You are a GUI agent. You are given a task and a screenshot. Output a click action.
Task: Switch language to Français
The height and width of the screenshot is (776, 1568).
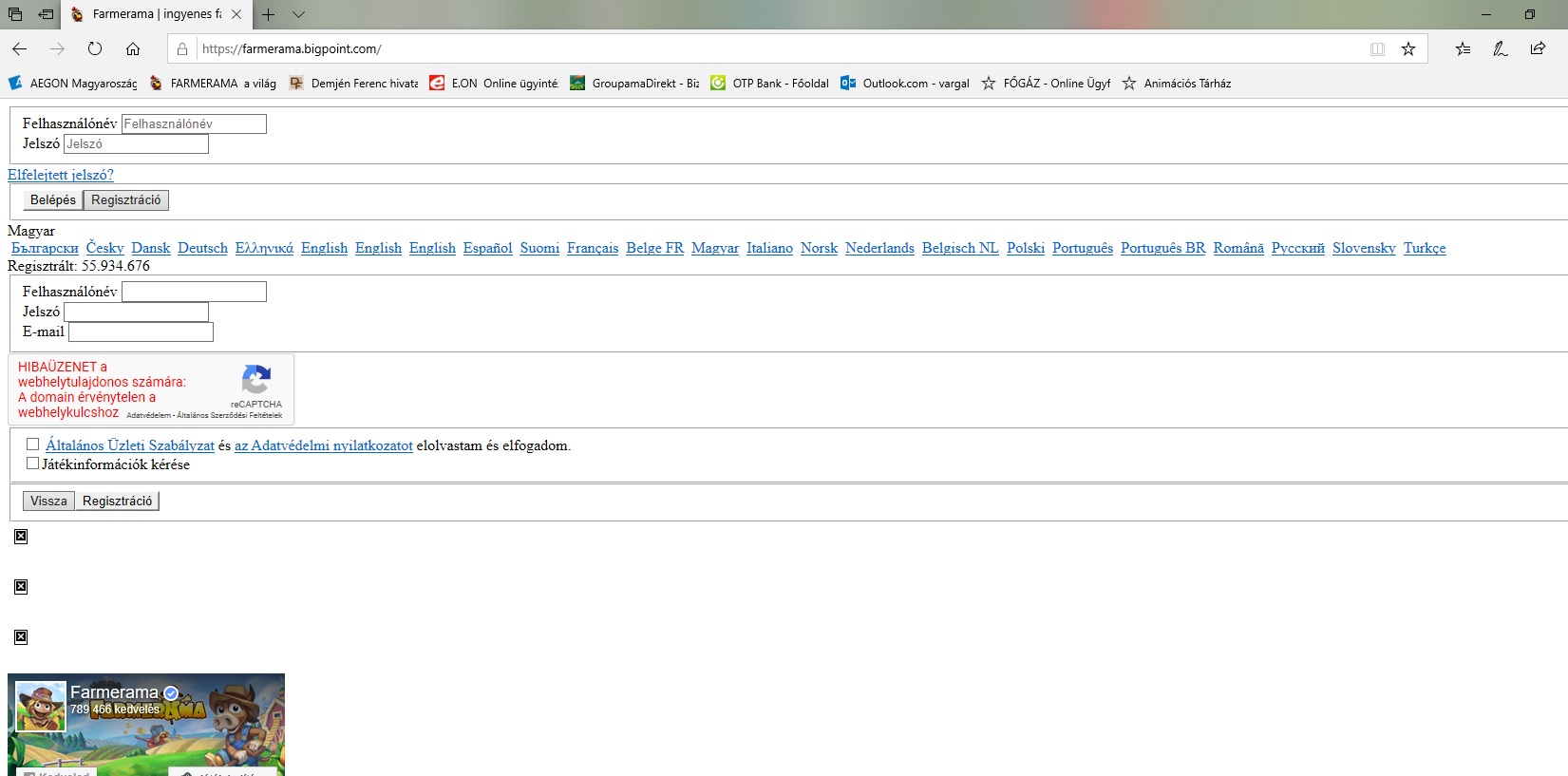(593, 248)
